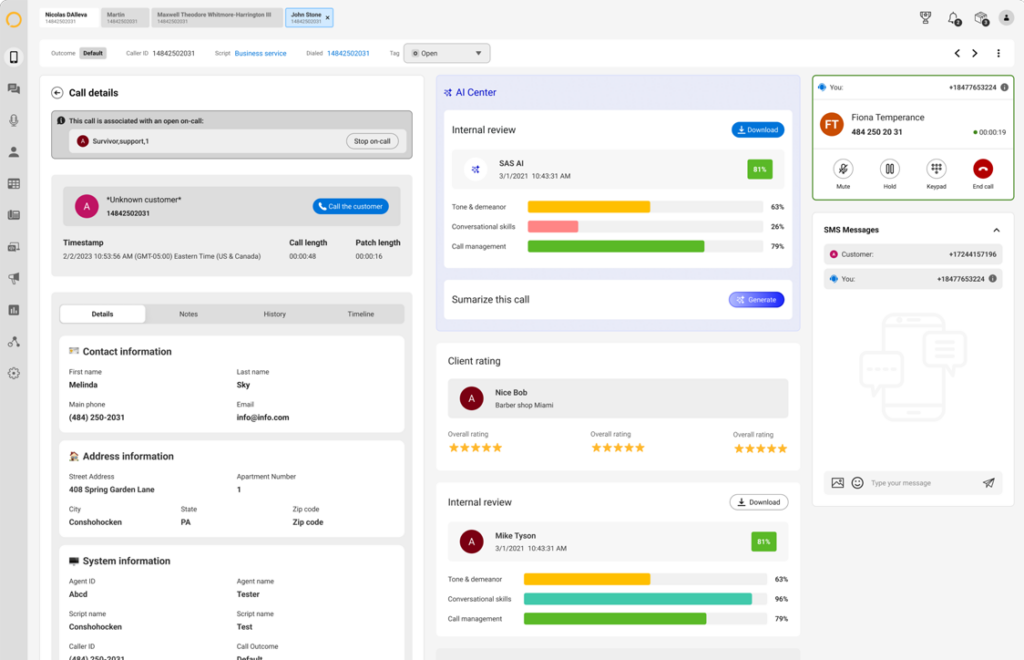Click the Fiona Temperance FT avatar

pyautogui.click(x=831, y=124)
